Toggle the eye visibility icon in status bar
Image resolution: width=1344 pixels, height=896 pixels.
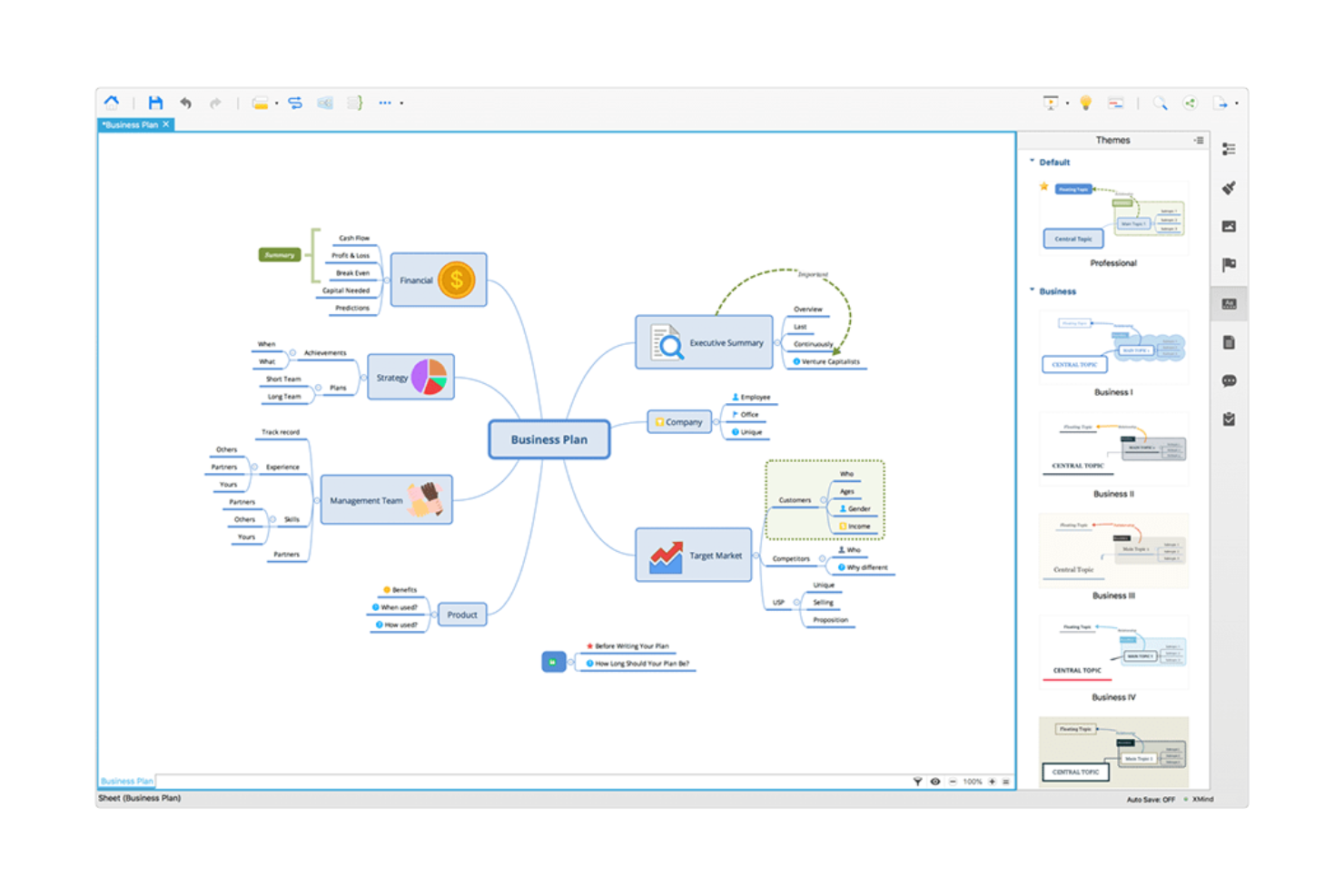tap(935, 781)
